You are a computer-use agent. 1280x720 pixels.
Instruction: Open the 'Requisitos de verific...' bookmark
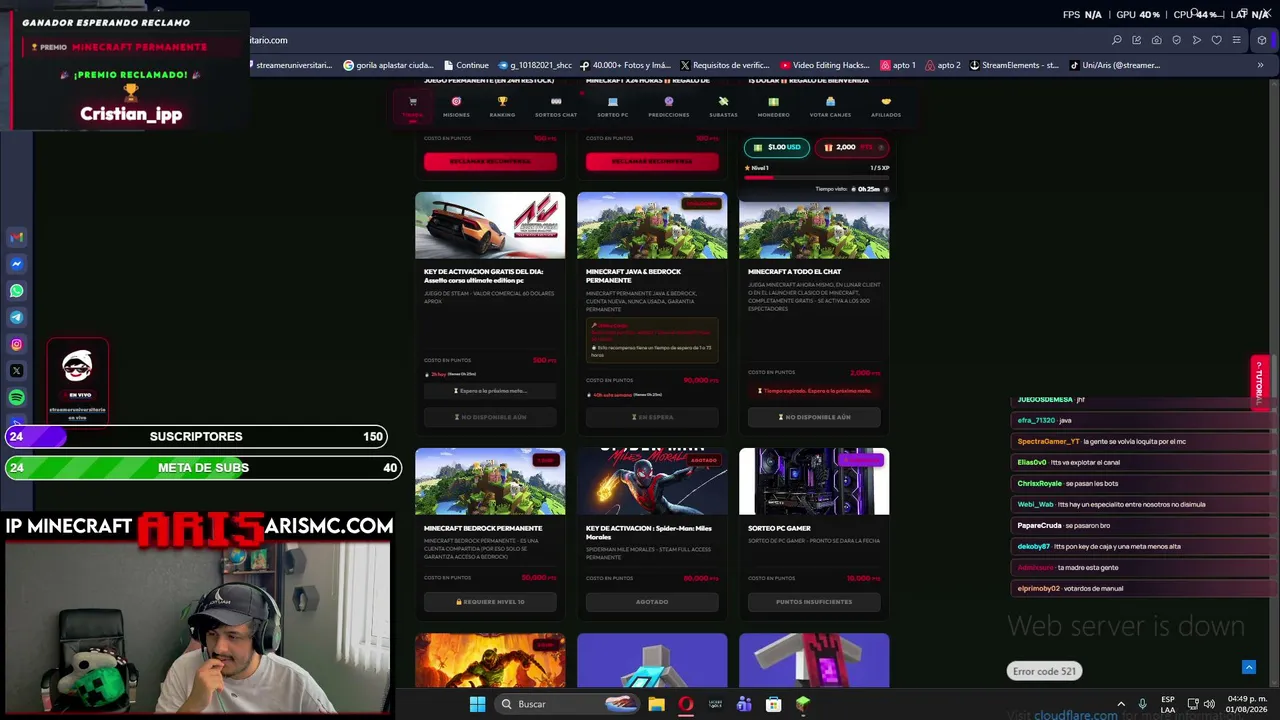pos(725,65)
